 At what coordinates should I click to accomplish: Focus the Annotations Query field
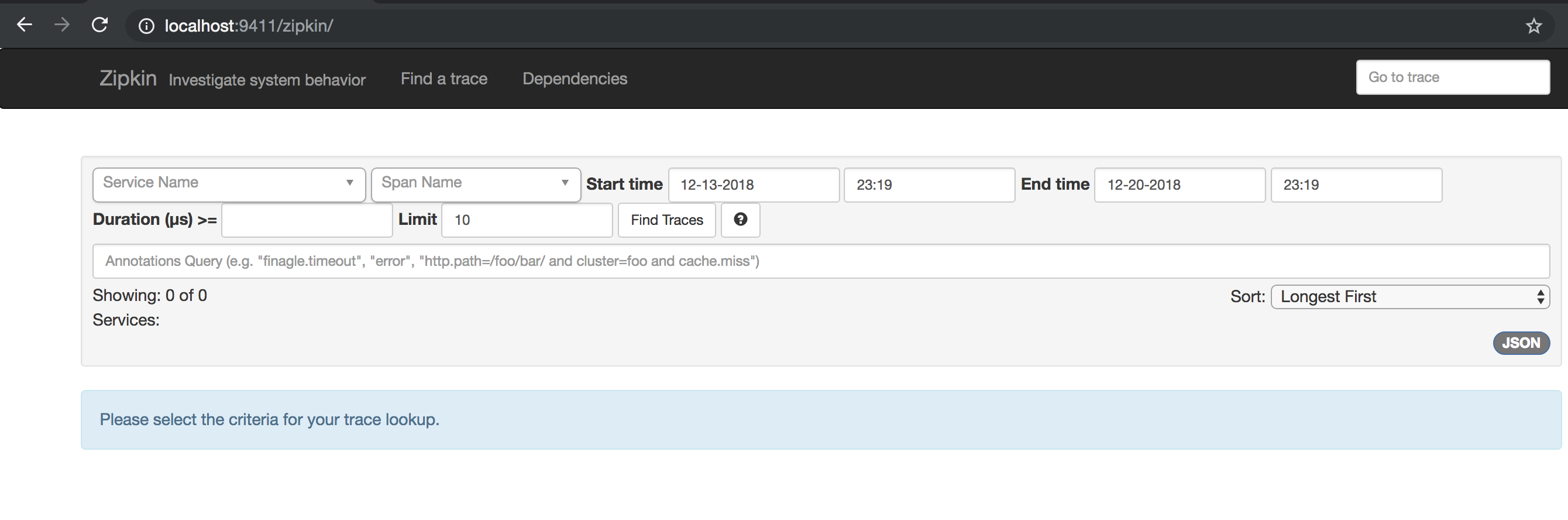pos(821,261)
